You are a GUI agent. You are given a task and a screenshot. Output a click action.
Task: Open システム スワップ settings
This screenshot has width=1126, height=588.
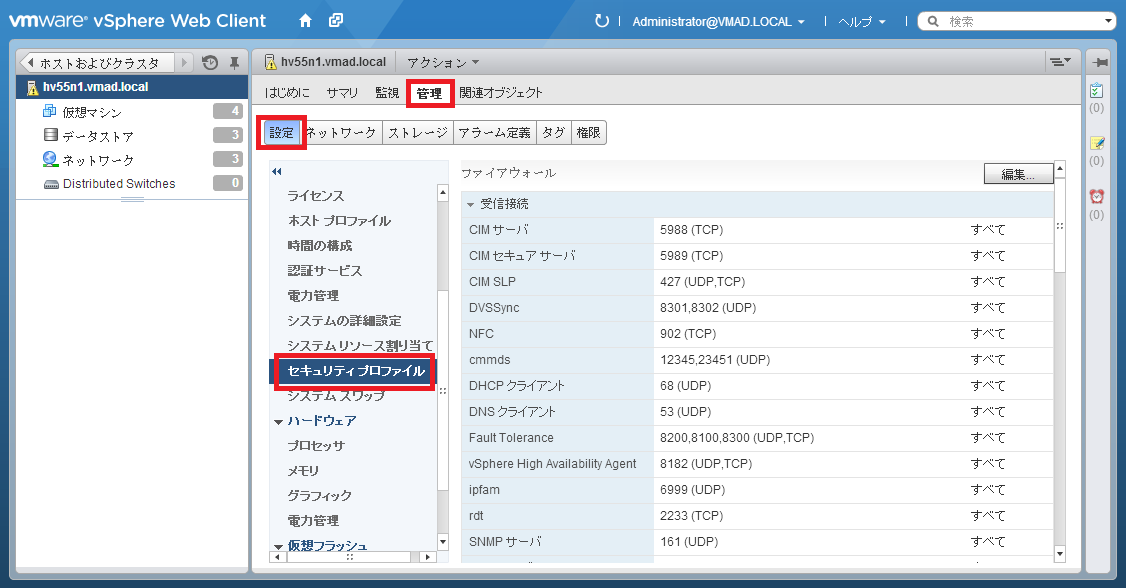tap(336, 396)
